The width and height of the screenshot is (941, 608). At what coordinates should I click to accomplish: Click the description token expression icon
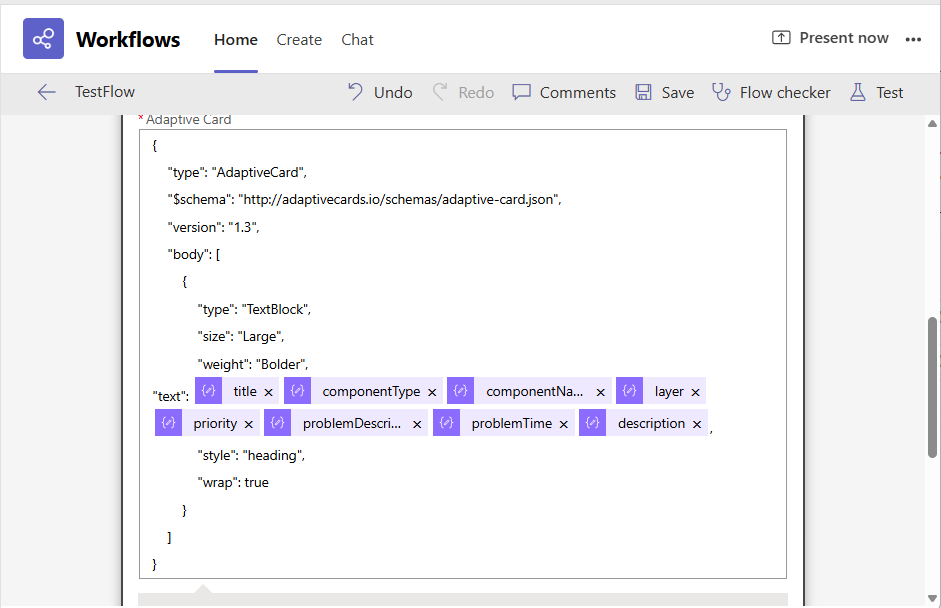pos(593,423)
